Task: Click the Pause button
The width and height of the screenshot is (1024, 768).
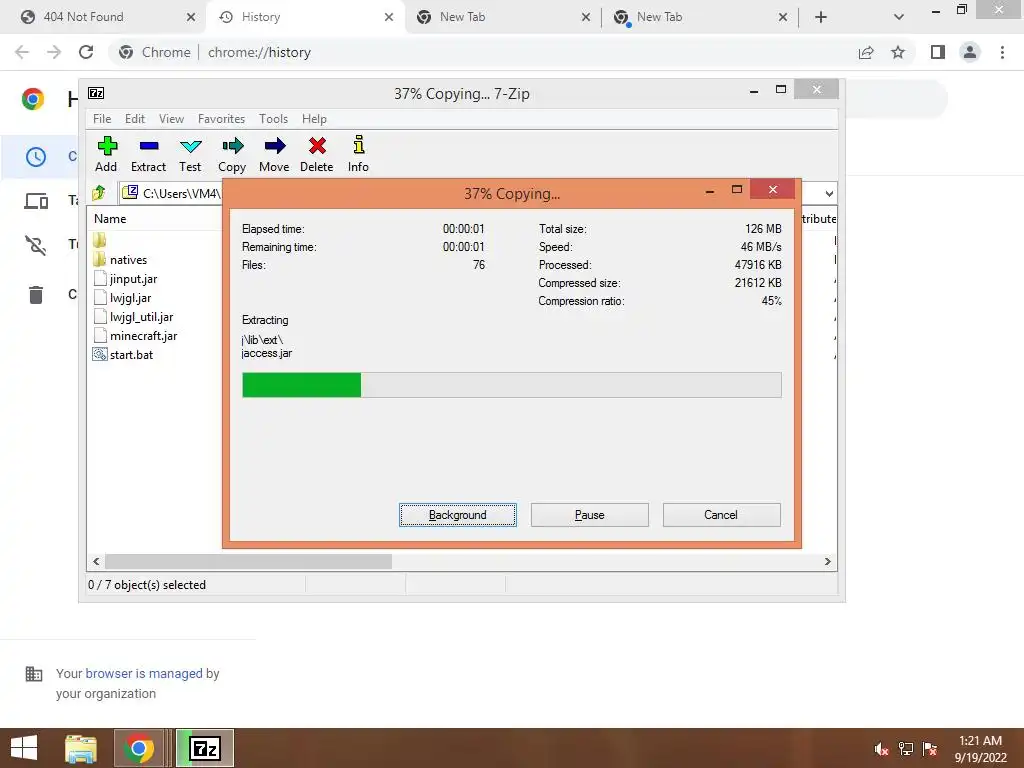Action: [x=590, y=515]
